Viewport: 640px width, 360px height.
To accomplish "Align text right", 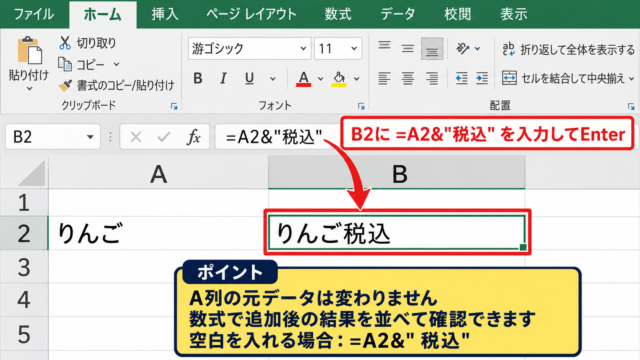I will 432,78.
